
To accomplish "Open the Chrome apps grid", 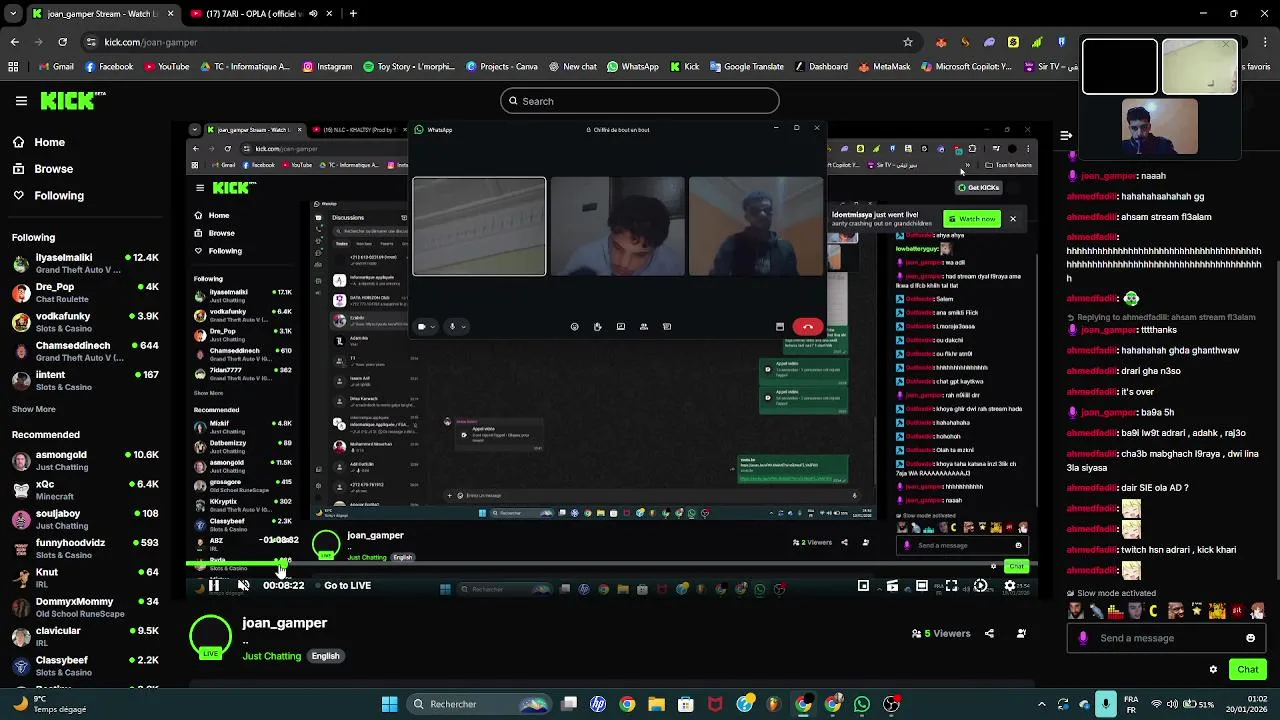I will (13, 67).
